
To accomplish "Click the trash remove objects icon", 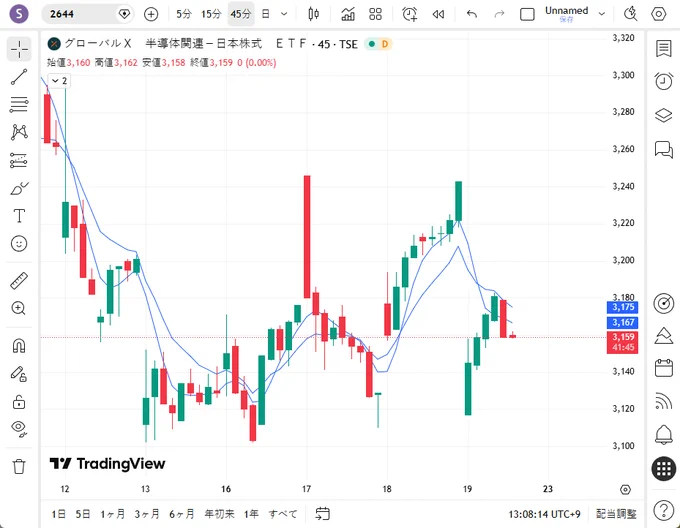I will pyautogui.click(x=19, y=466).
